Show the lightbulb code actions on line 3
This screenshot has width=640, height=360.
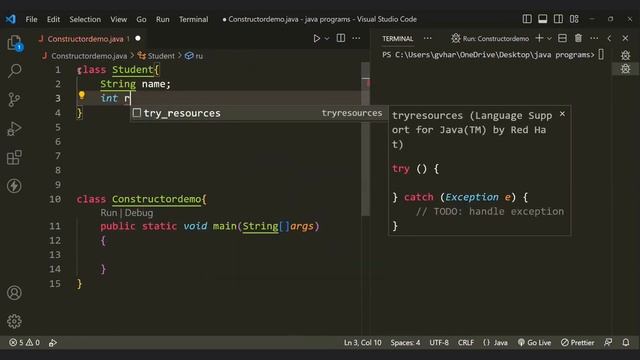[x=82, y=96]
